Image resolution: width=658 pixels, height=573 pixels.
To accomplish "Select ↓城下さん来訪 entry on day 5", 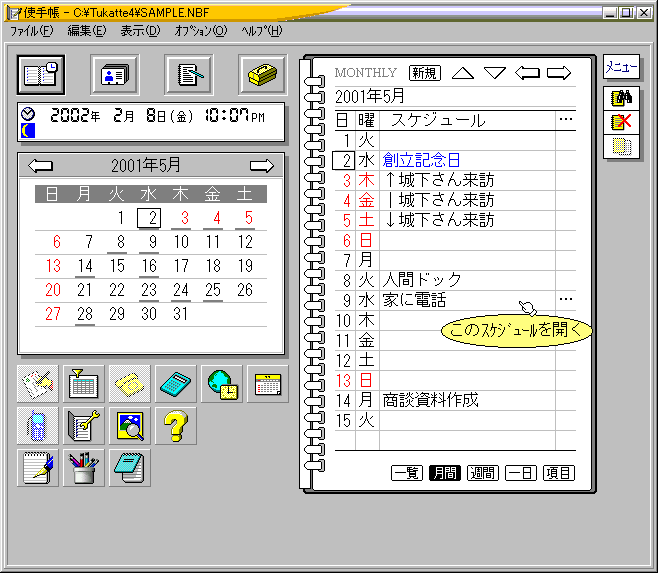I will (439, 220).
